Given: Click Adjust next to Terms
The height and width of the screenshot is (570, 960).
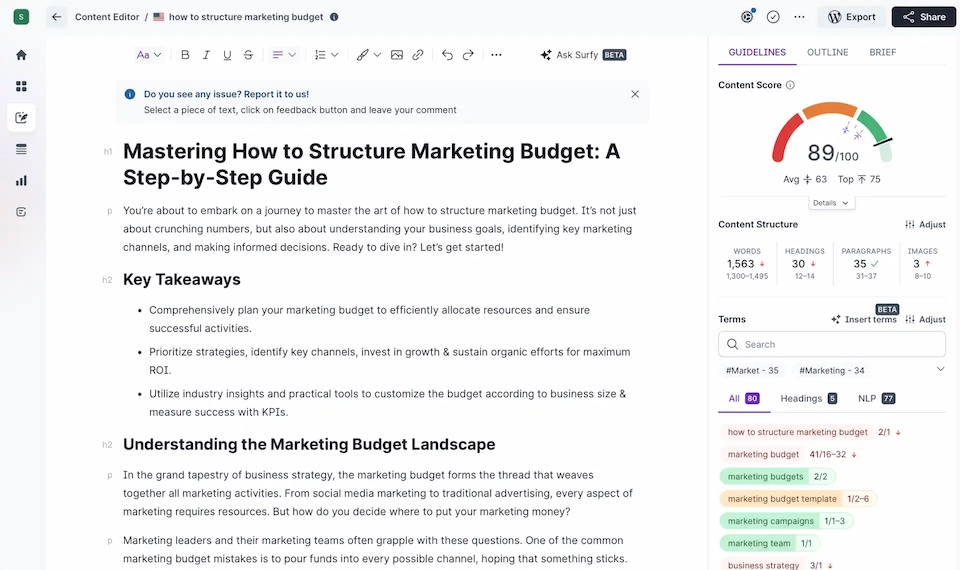Looking at the screenshot, I should [x=925, y=320].
